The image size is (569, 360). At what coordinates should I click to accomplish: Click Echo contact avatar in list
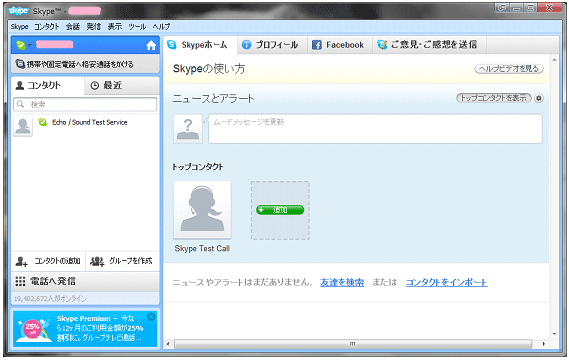click(x=23, y=127)
